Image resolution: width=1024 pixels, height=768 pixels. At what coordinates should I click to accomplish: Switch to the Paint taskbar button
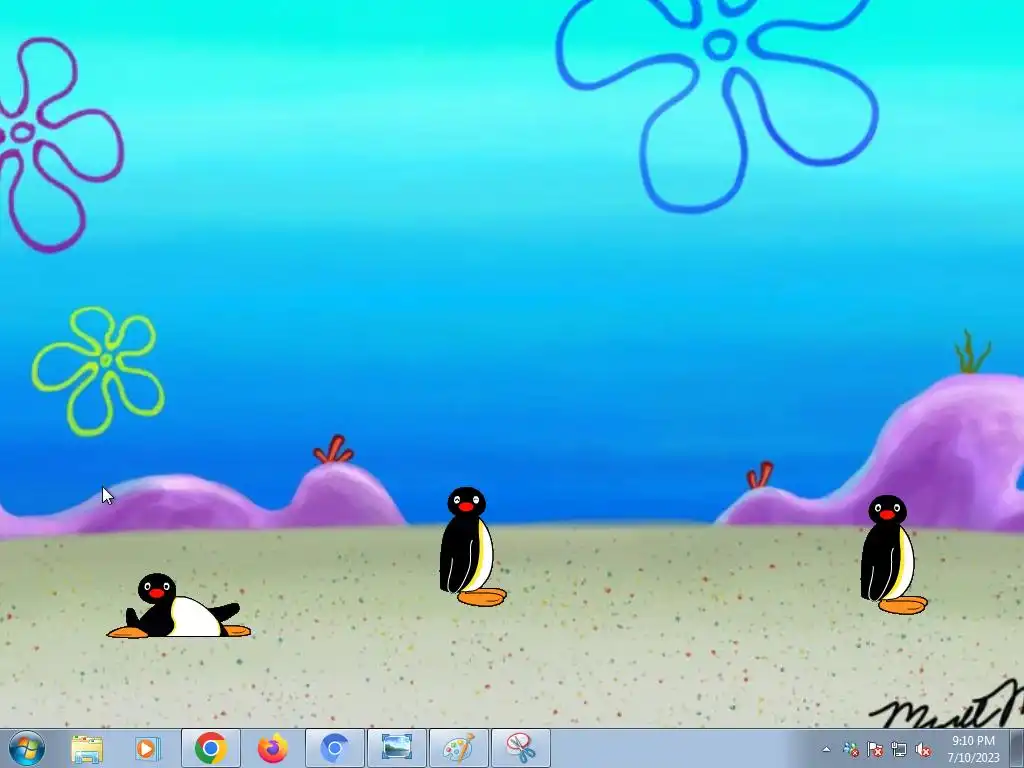pos(458,748)
